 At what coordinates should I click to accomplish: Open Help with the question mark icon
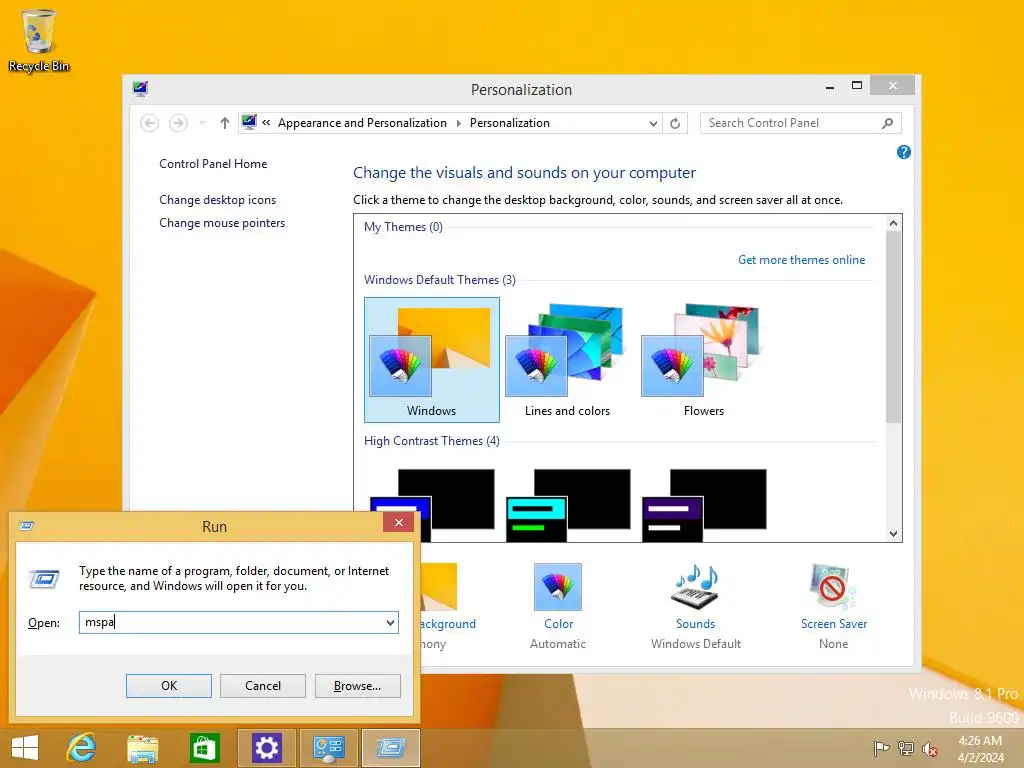[x=904, y=152]
